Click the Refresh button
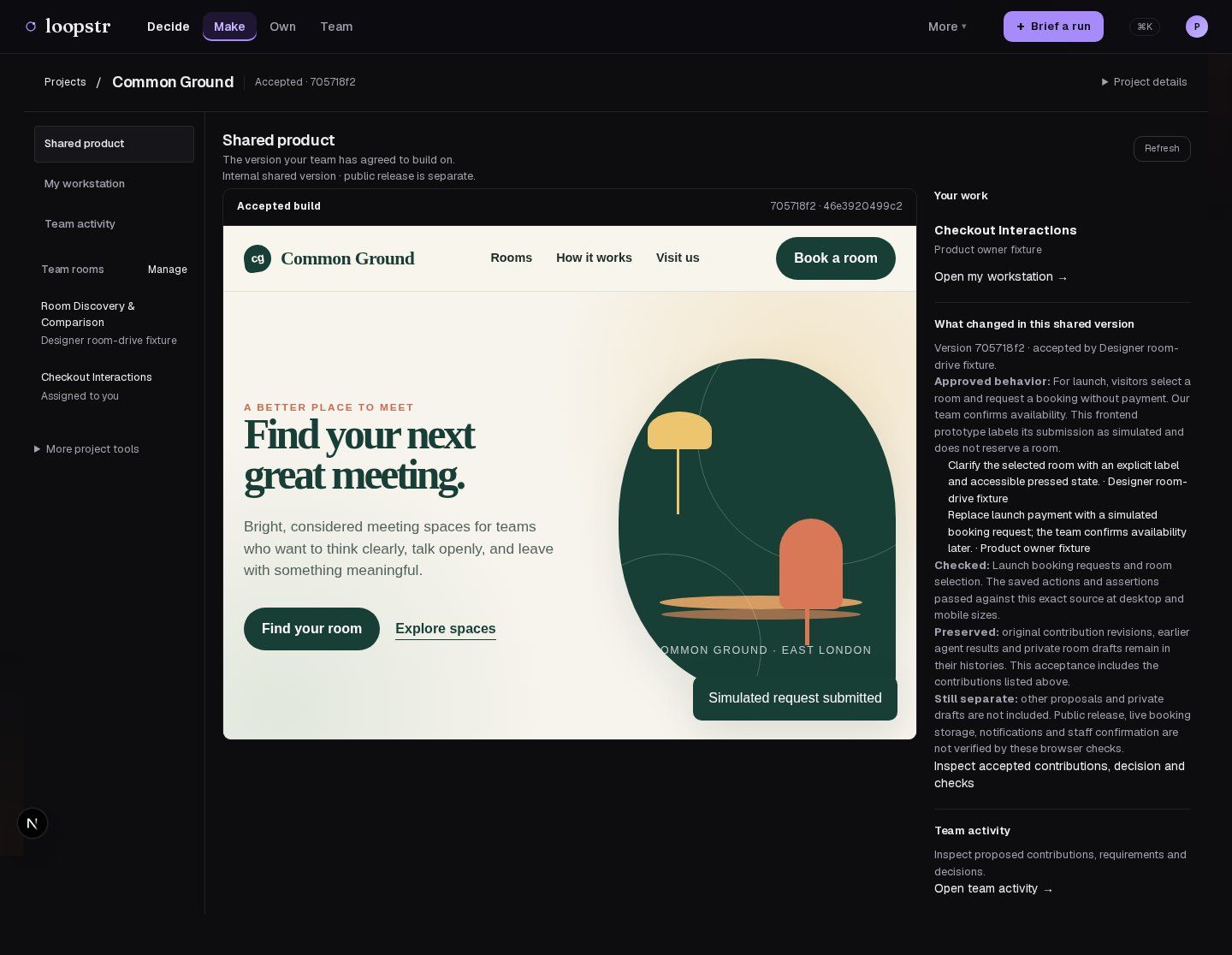Viewport: 1232px width, 955px height. point(1162,149)
